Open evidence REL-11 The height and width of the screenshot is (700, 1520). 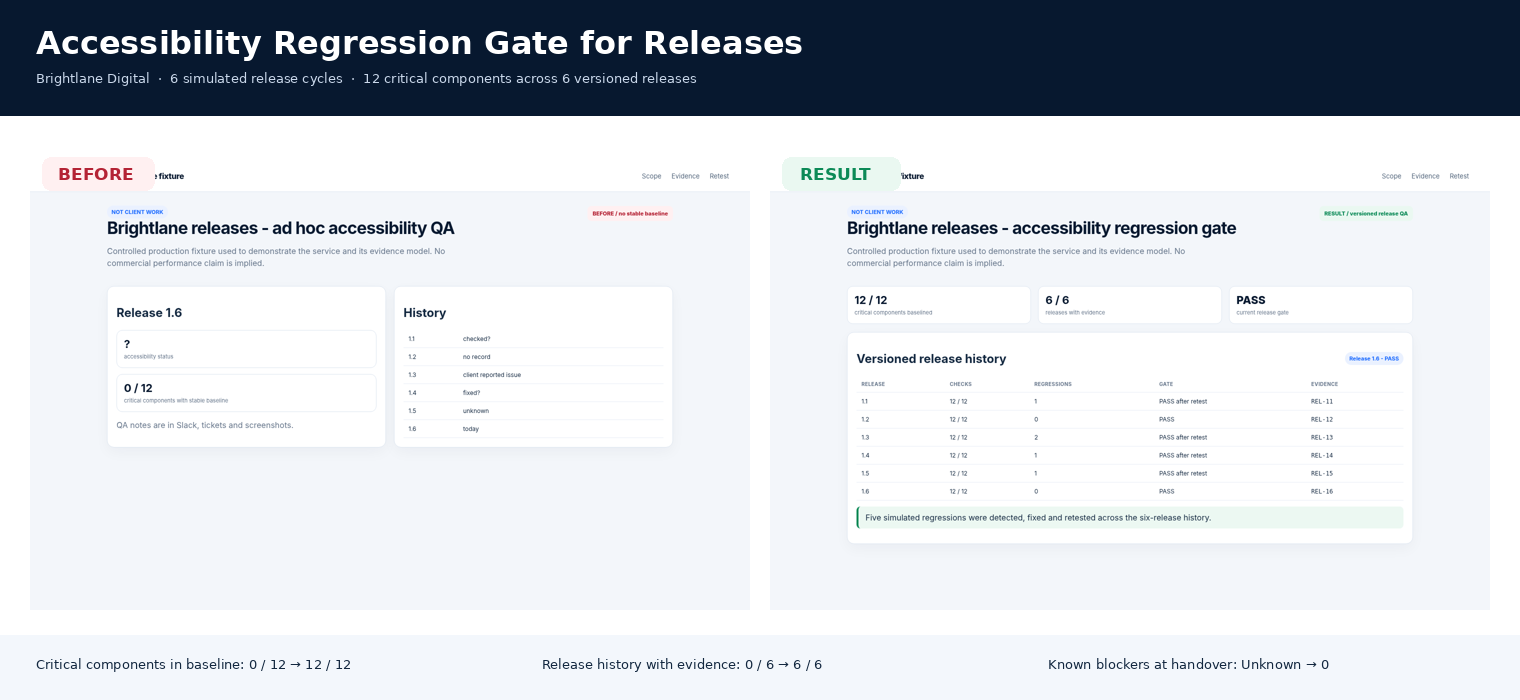click(1321, 401)
